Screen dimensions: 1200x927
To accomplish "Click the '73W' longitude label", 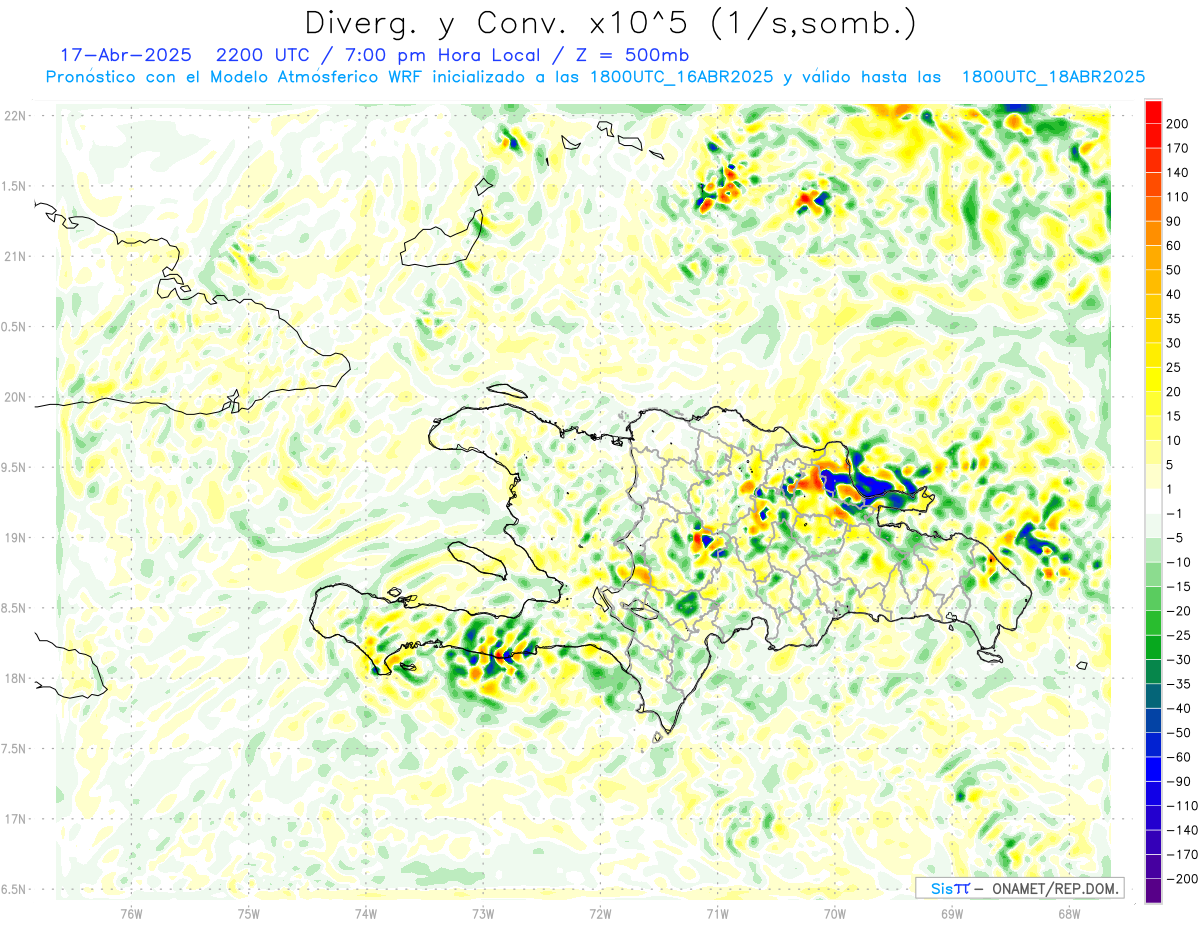I will point(483,913).
